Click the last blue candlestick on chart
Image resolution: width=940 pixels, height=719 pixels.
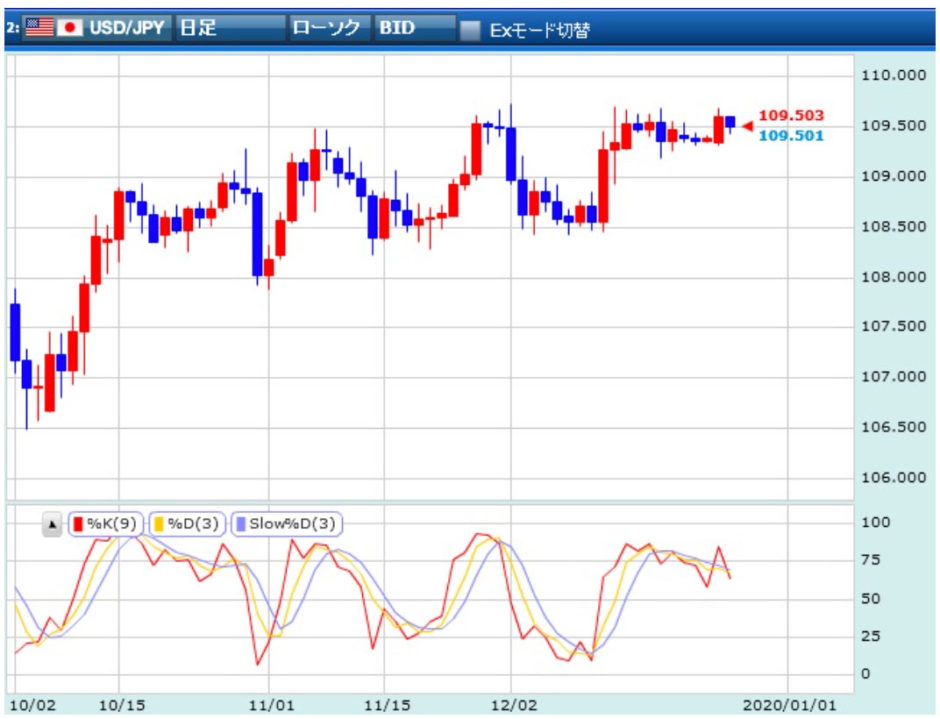click(x=730, y=122)
